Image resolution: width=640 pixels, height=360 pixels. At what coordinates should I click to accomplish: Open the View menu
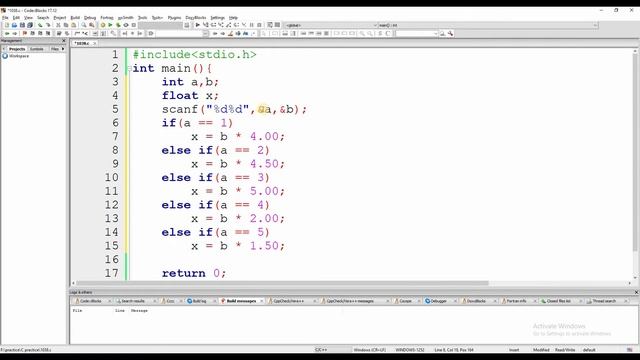pyautogui.click(x=28, y=18)
